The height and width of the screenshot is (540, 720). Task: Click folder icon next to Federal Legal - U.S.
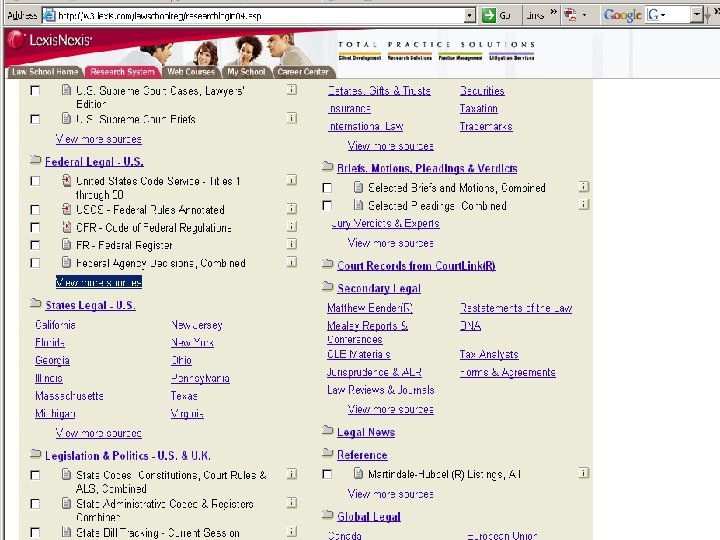coord(35,160)
